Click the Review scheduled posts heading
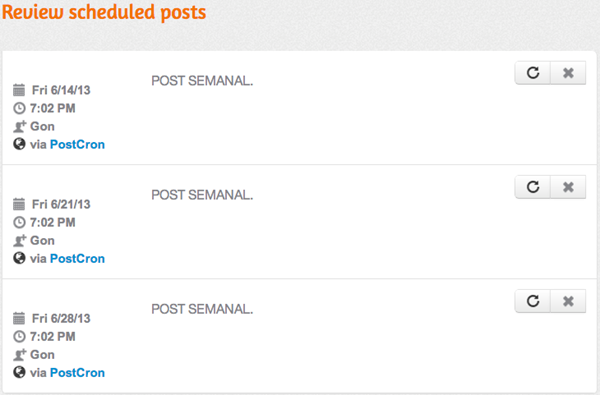This screenshot has width=600, height=395. tap(104, 12)
